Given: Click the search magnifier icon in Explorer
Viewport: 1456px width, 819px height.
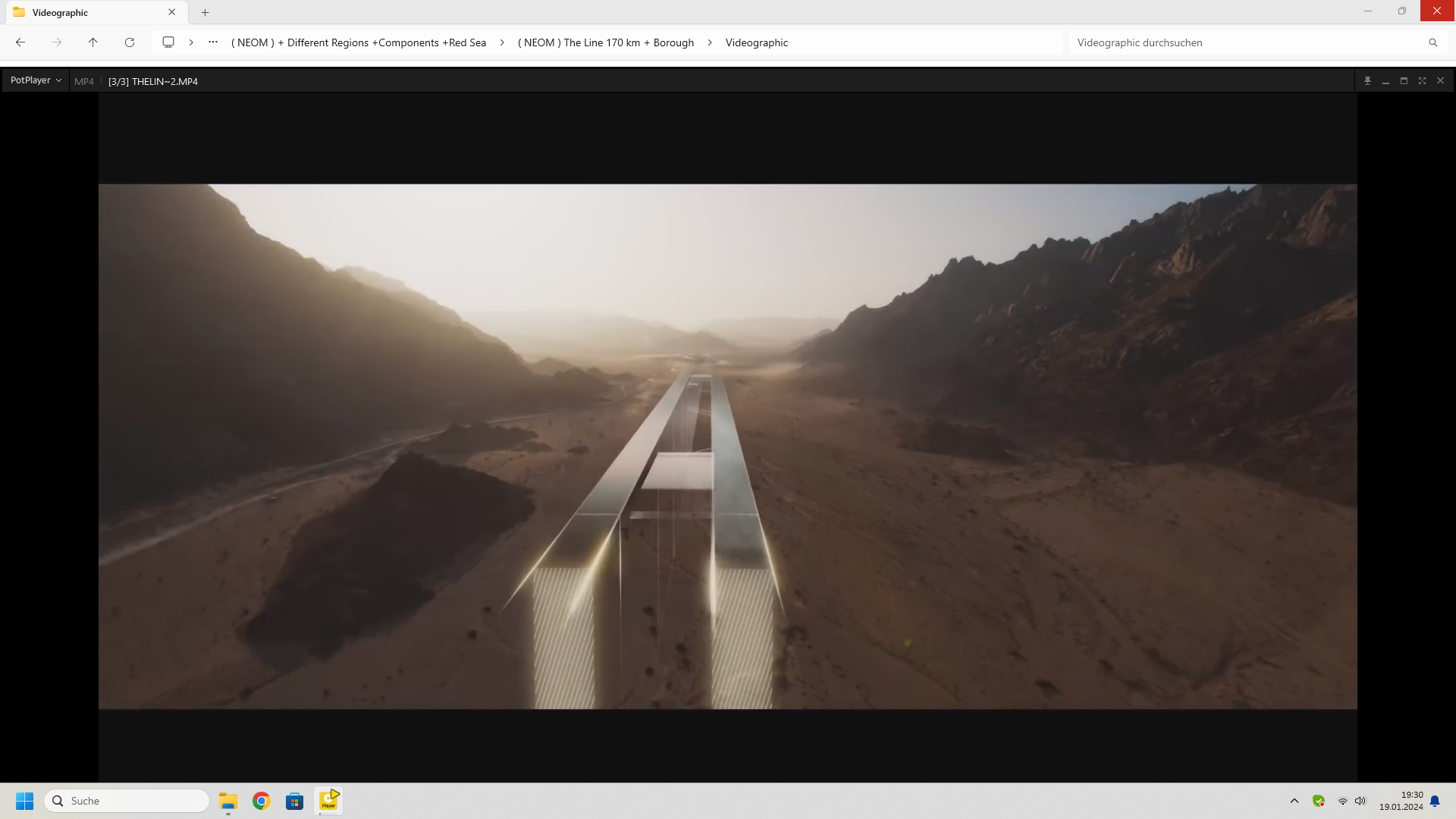Looking at the screenshot, I should 1433,42.
